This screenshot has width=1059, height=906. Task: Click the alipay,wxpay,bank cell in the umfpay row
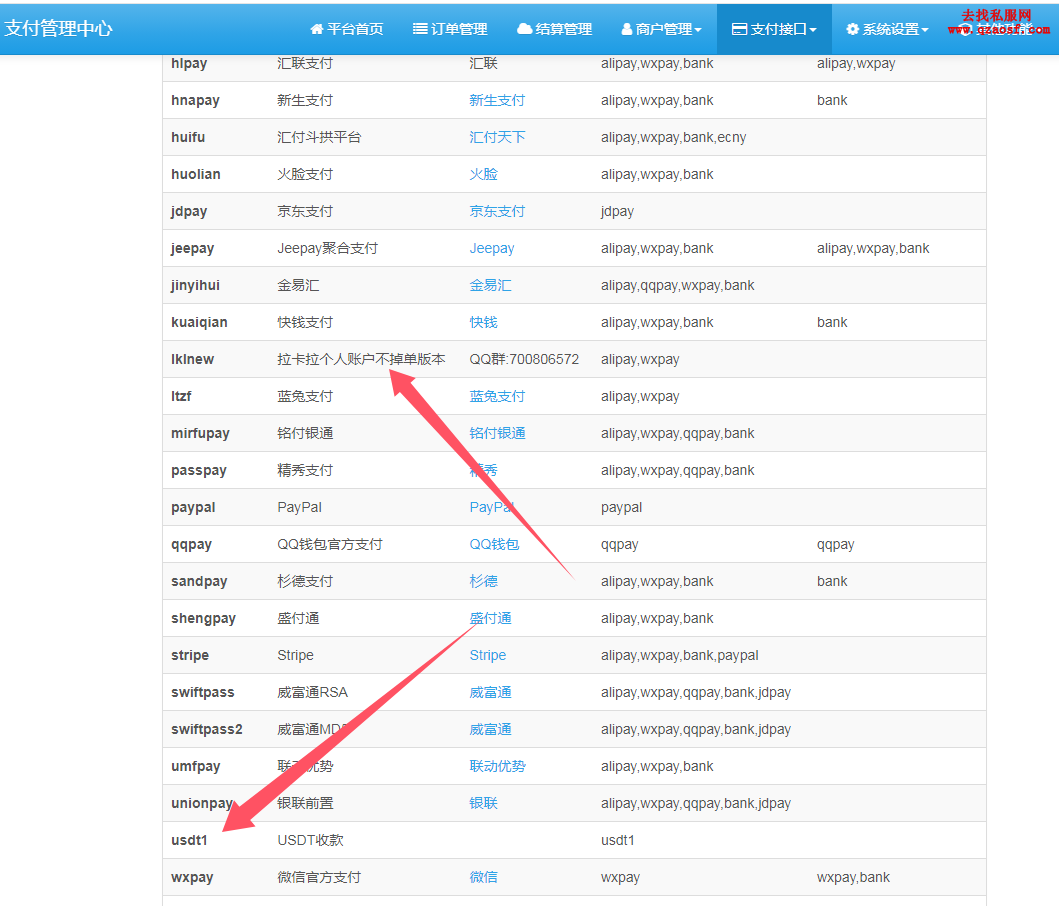(657, 767)
